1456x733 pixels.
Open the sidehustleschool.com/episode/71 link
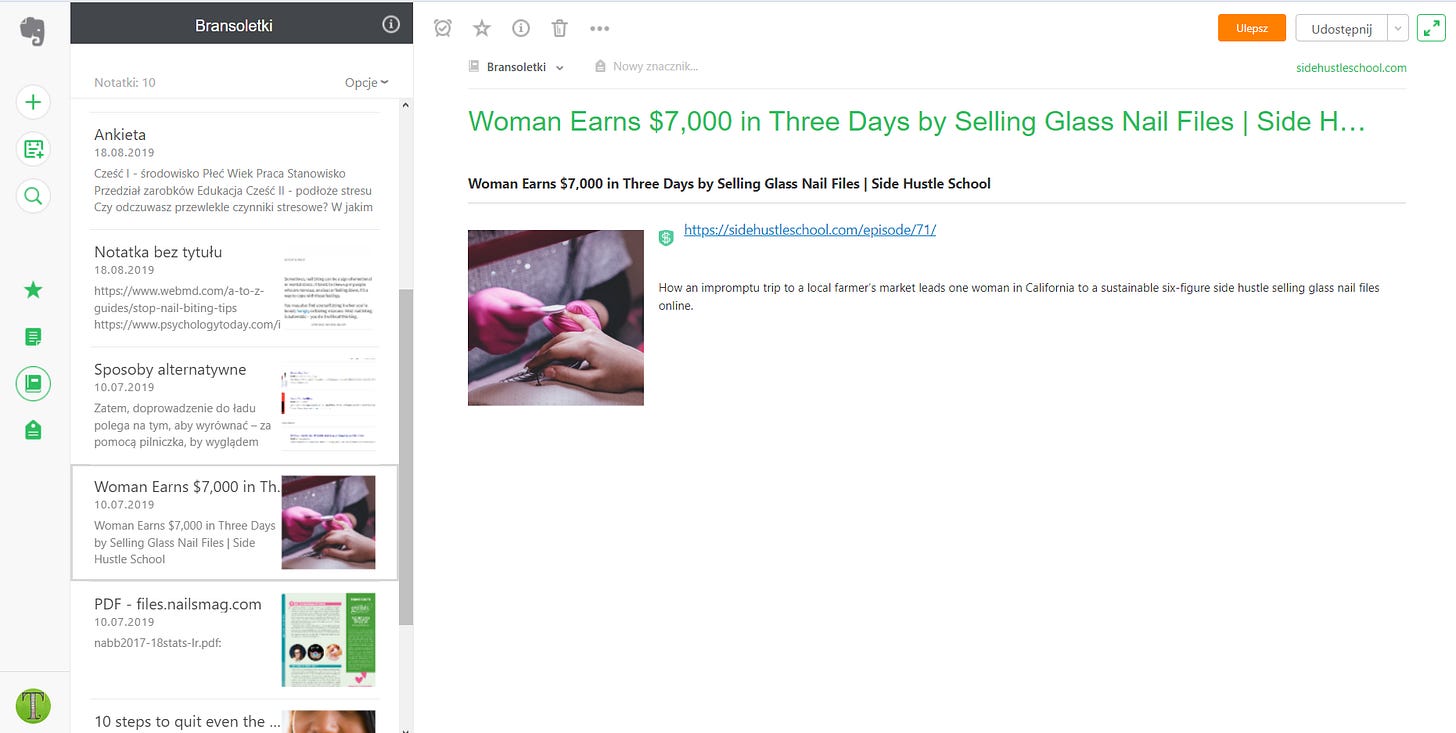[x=810, y=230]
